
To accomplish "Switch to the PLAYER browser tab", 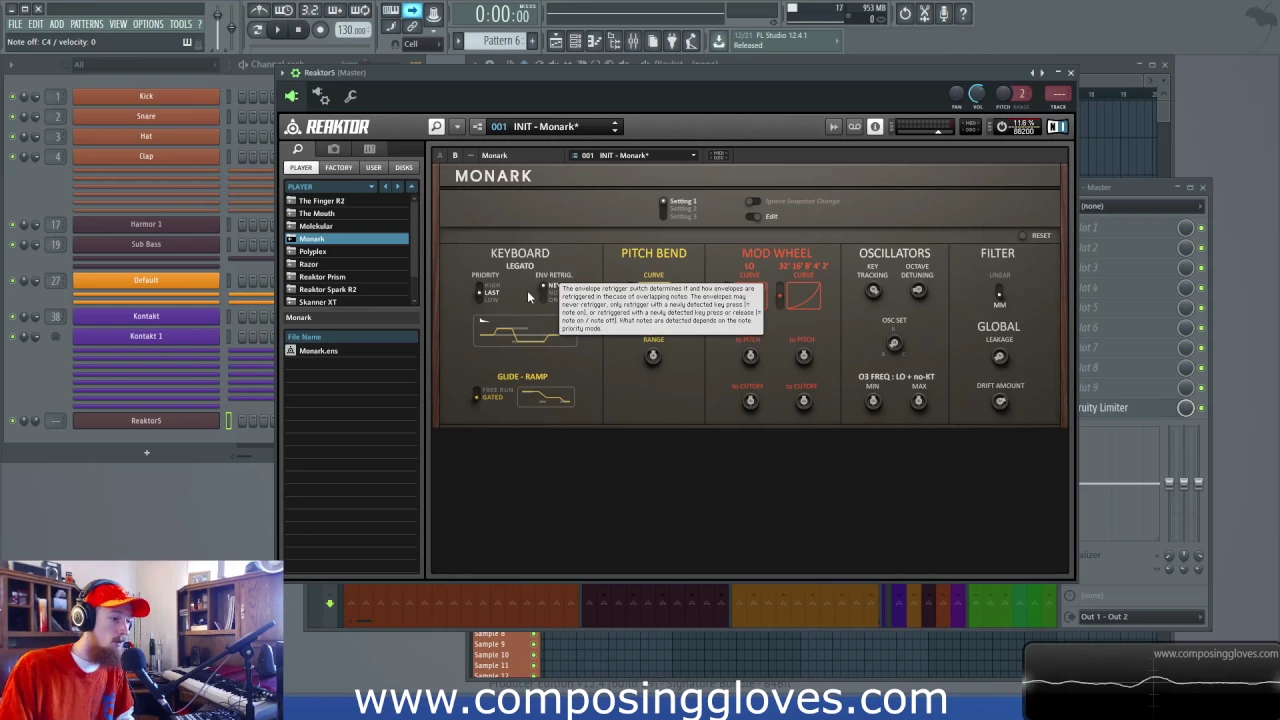I will point(301,168).
